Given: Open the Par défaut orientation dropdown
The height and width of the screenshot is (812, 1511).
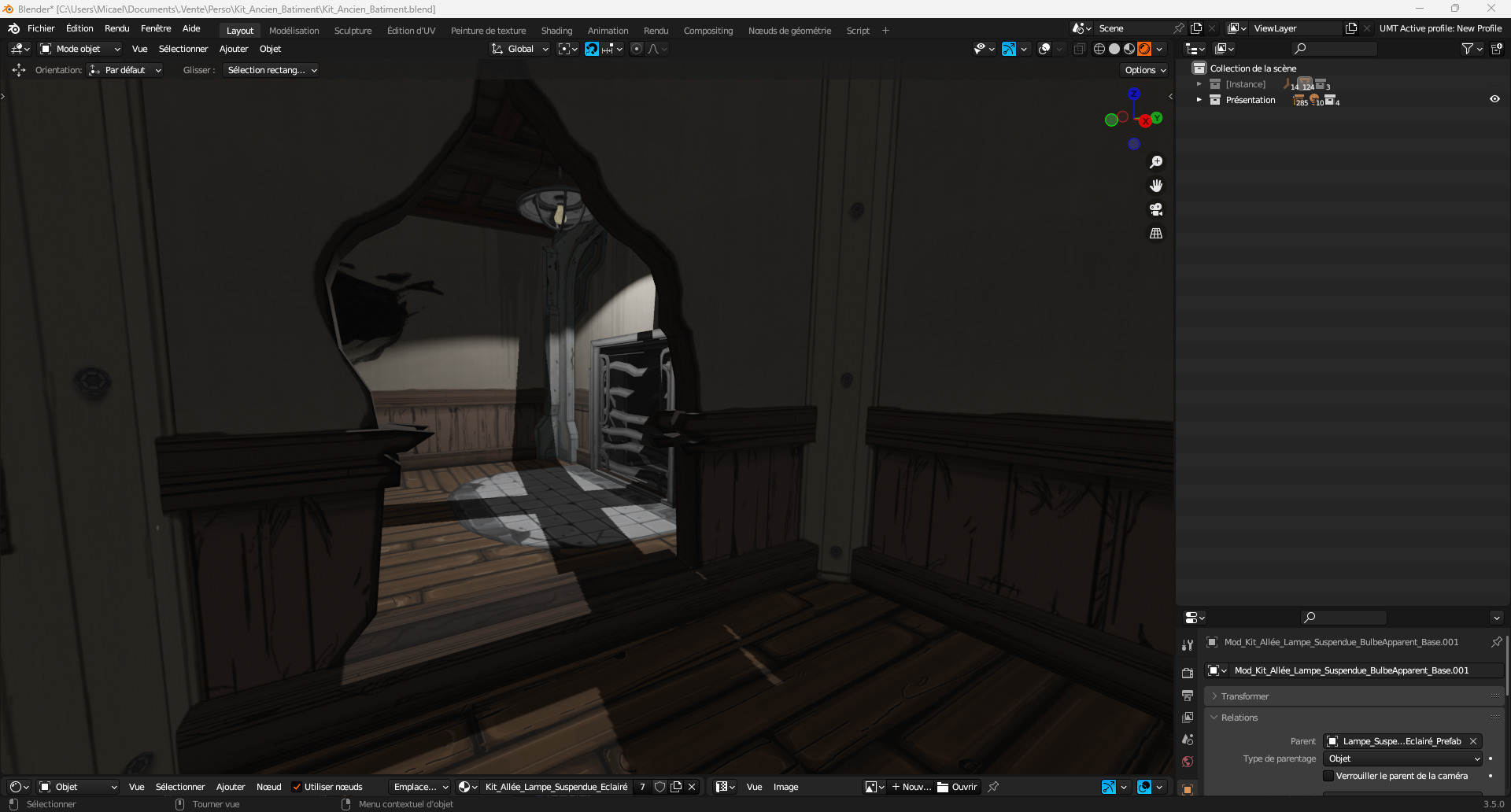Looking at the screenshot, I should point(125,70).
